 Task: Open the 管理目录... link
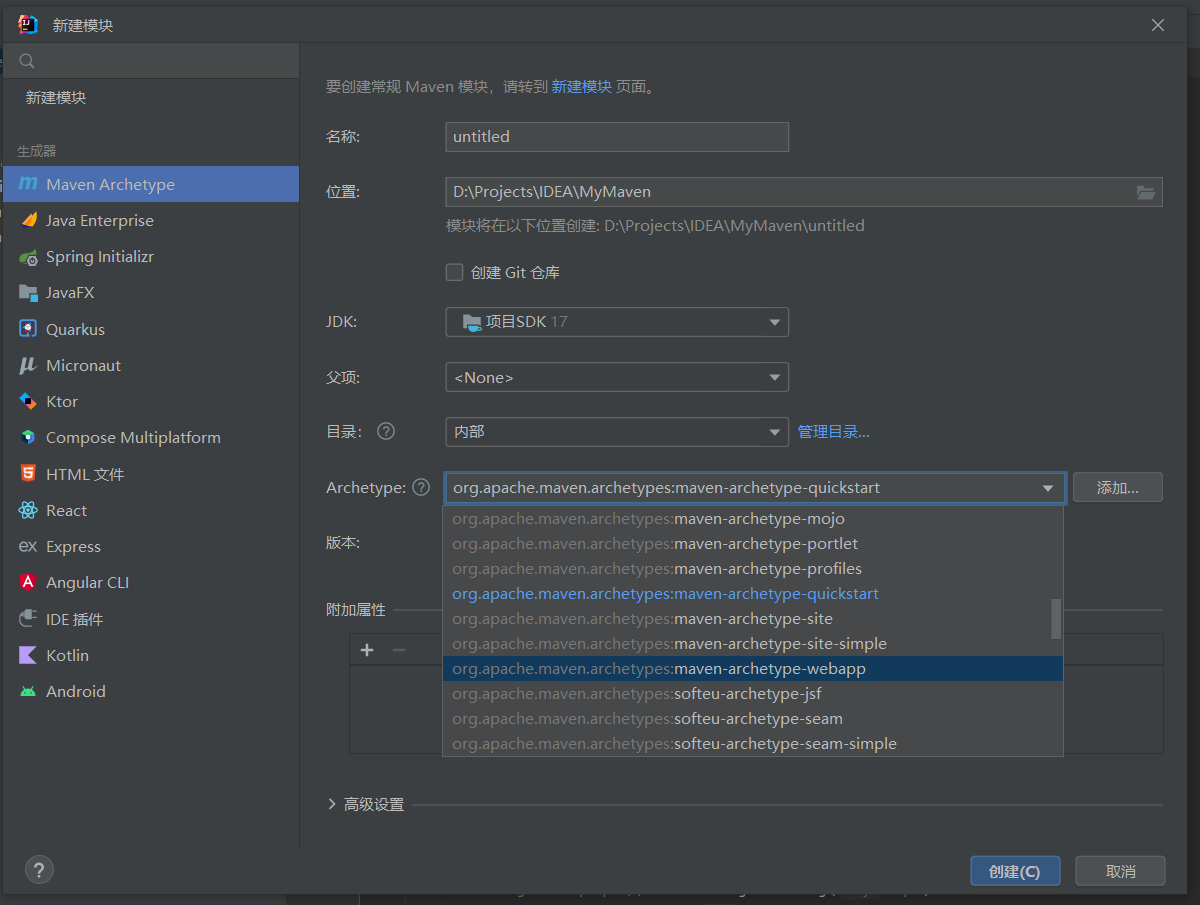pos(833,432)
